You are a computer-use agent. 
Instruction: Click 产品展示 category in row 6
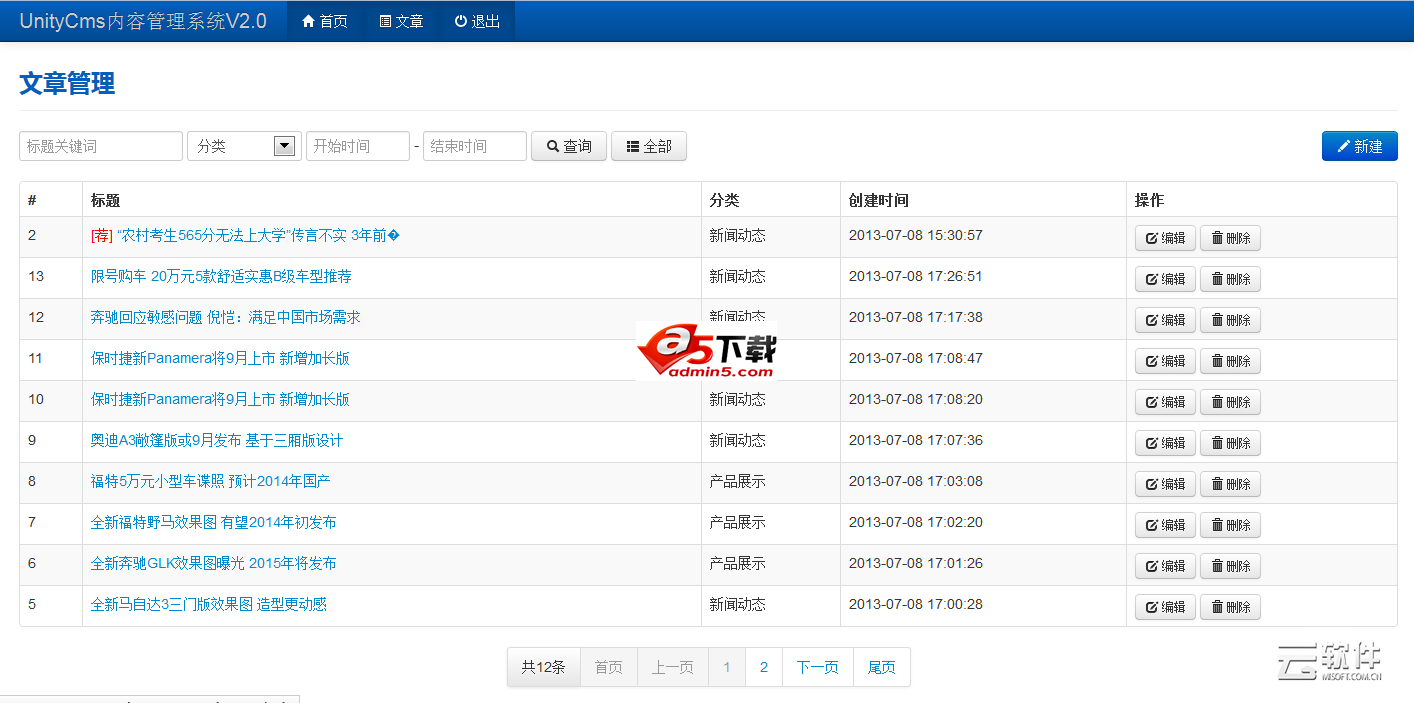click(738, 563)
